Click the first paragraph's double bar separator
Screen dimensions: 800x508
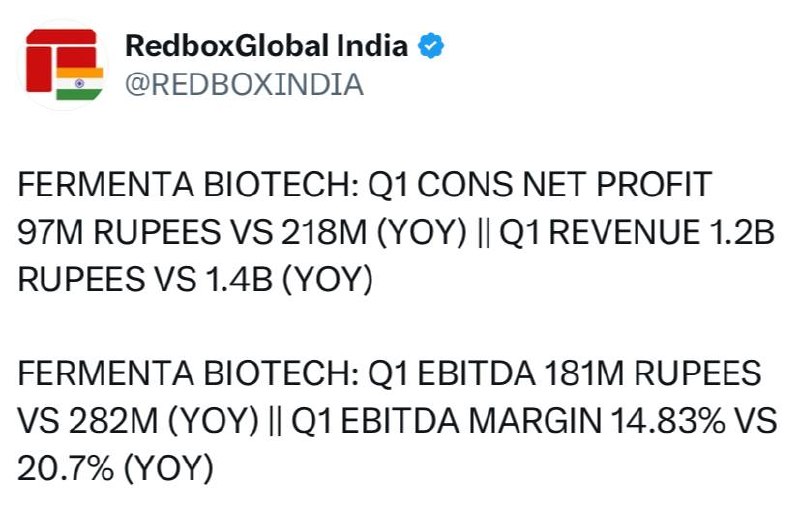point(484,233)
